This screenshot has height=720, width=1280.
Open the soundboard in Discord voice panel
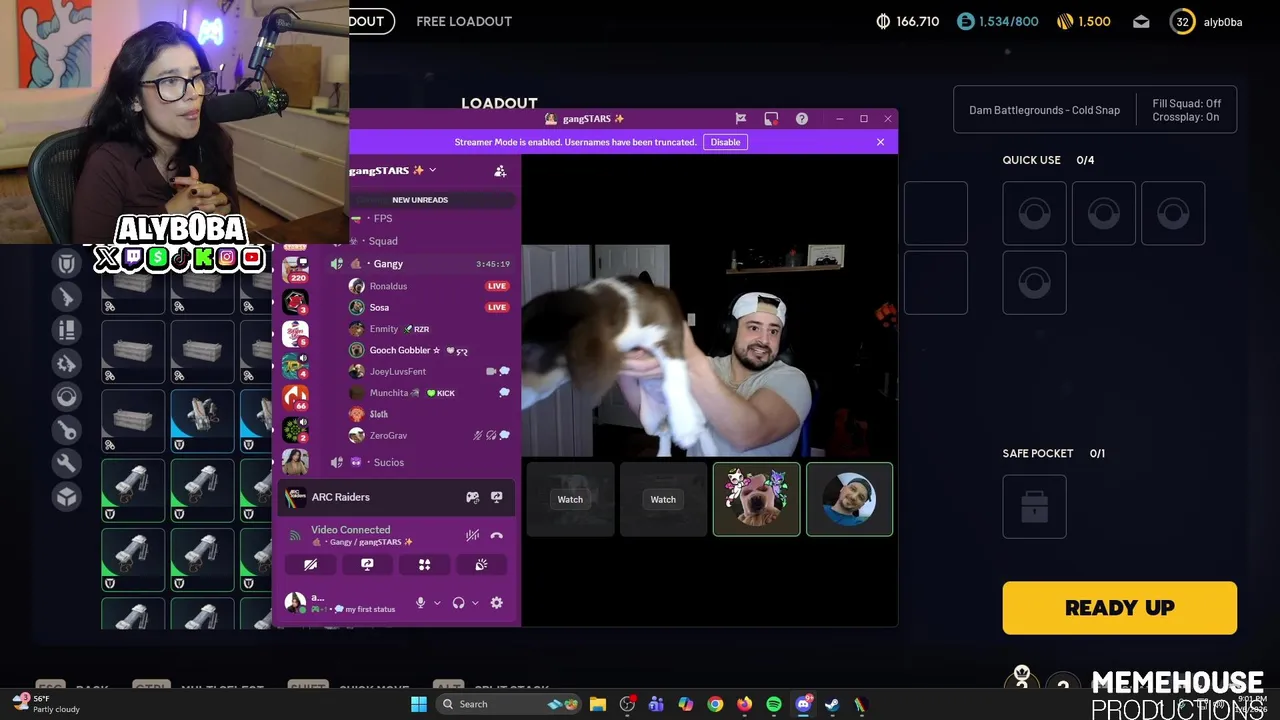pos(481,565)
